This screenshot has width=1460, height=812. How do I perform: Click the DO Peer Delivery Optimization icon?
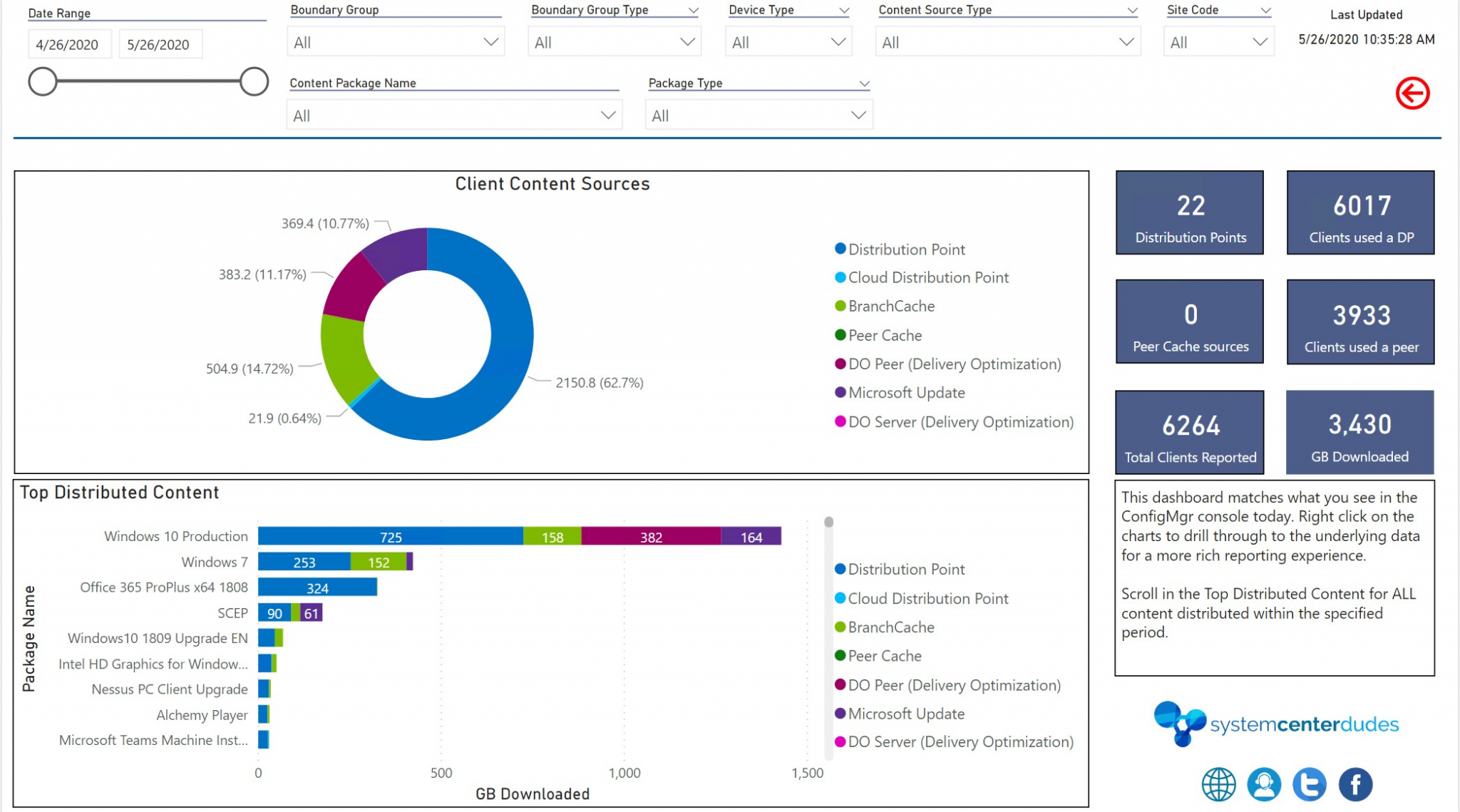click(x=836, y=365)
